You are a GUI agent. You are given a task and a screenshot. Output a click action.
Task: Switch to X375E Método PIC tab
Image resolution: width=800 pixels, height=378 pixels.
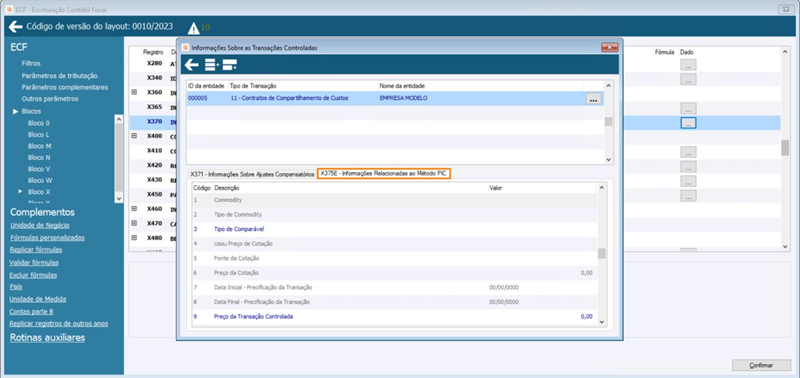point(384,174)
